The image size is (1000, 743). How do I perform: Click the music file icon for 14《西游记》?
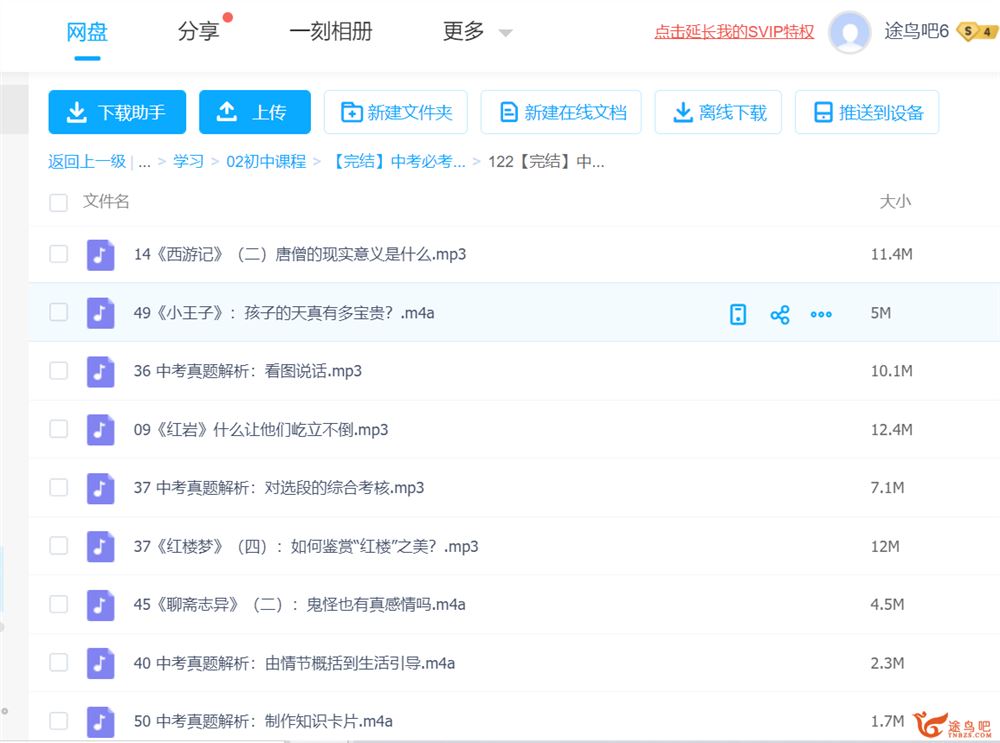click(100, 255)
